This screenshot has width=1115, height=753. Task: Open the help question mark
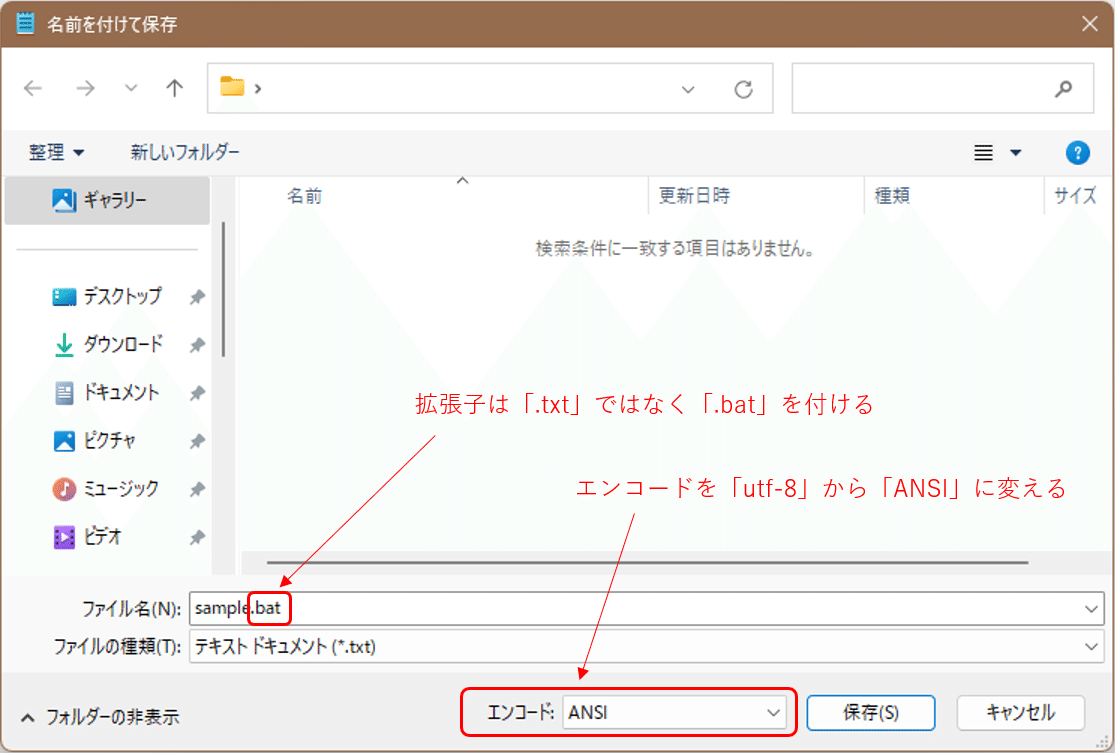point(1077,152)
